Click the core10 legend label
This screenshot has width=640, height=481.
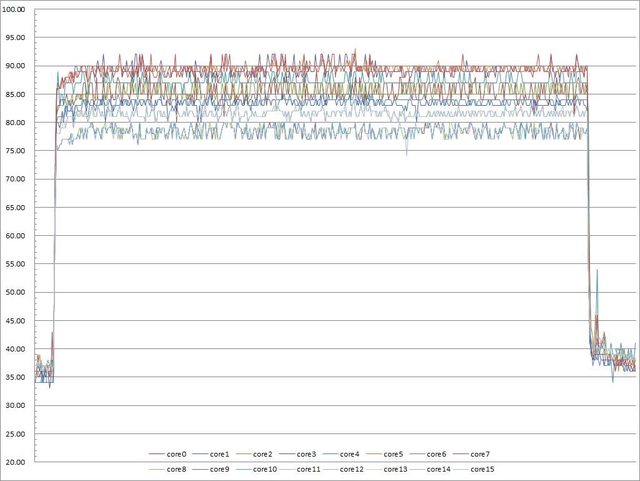[x=265, y=468]
